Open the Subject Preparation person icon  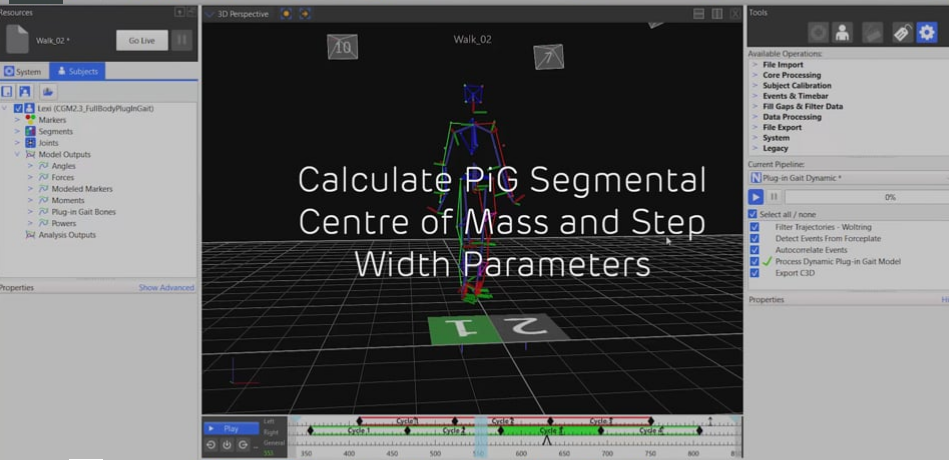[843, 33]
